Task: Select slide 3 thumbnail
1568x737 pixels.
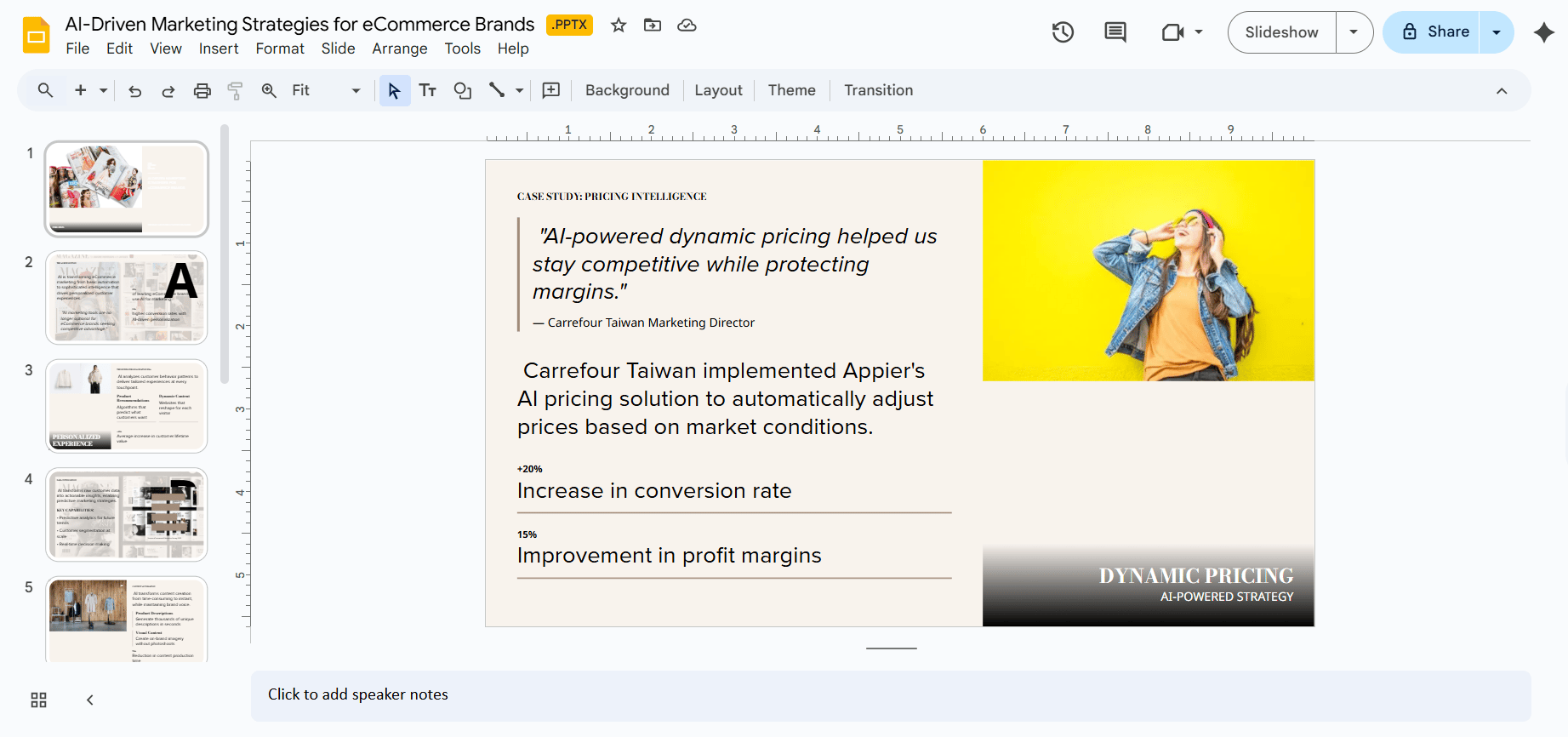Action: pos(127,406)
